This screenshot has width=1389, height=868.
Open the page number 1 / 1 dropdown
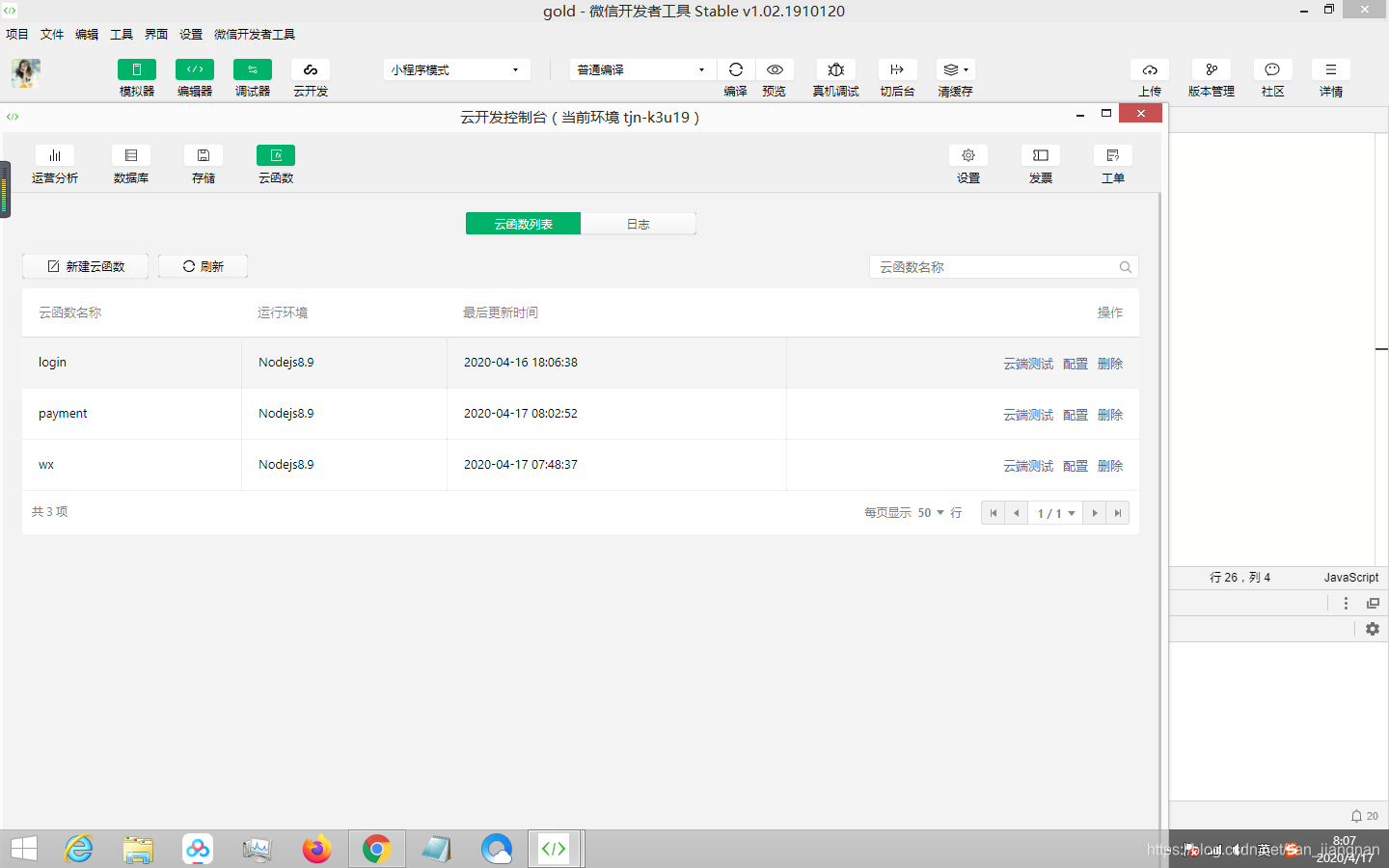(1056, 513)
